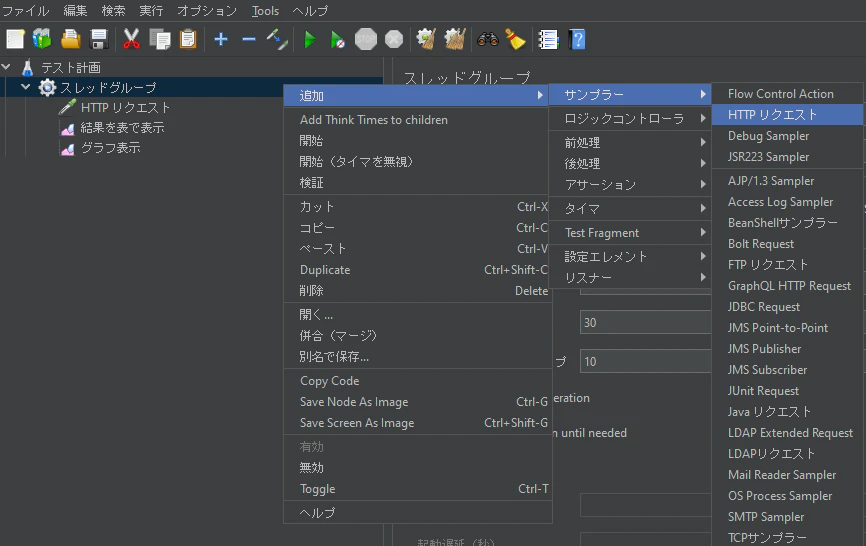Open the Function helper list icon
Screen dimensions: 866x546
pyautogui.click(x=548, y=39)
